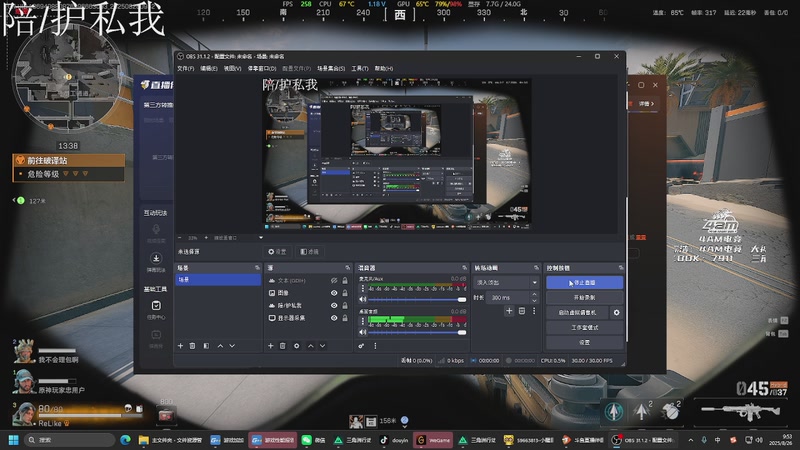Remove scene transition trash icon
This screenshot has width=800, height=450.
click(x=522, y=311)
